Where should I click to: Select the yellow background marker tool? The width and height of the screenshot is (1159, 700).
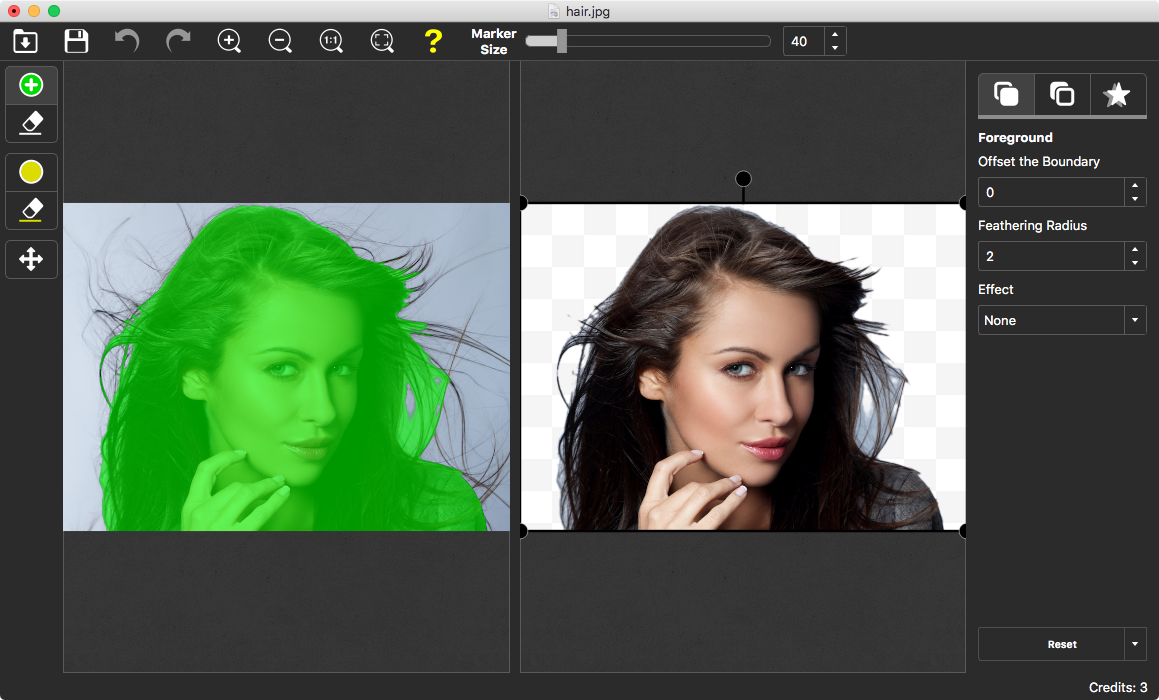[31, 171]
